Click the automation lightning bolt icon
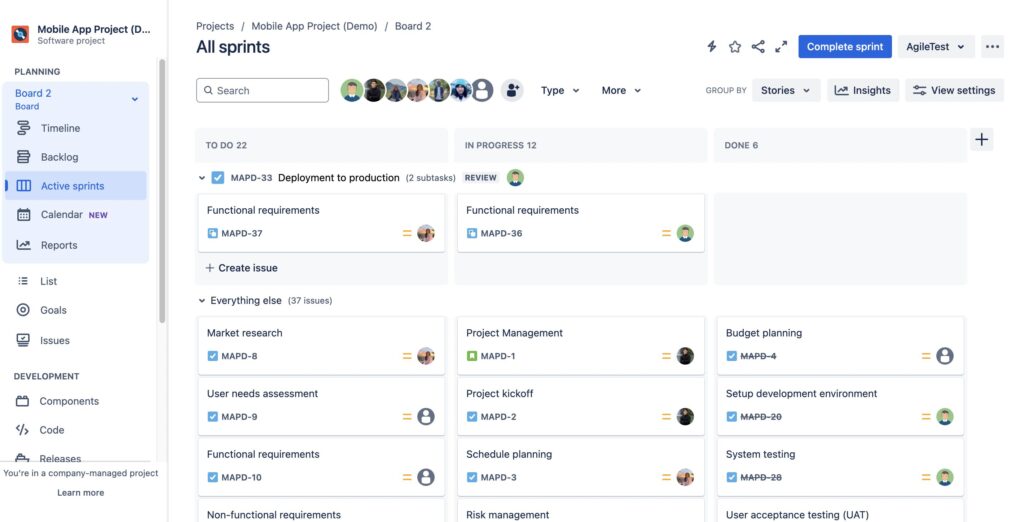The width and height of the screenshot is (1020, 522). (712, 47)
